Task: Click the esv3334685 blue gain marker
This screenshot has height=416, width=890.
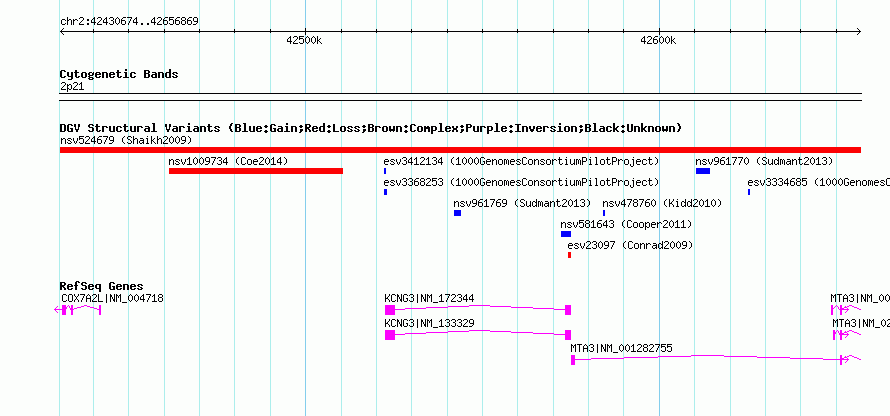Action: pyautogui.click(x=749, y=192)
